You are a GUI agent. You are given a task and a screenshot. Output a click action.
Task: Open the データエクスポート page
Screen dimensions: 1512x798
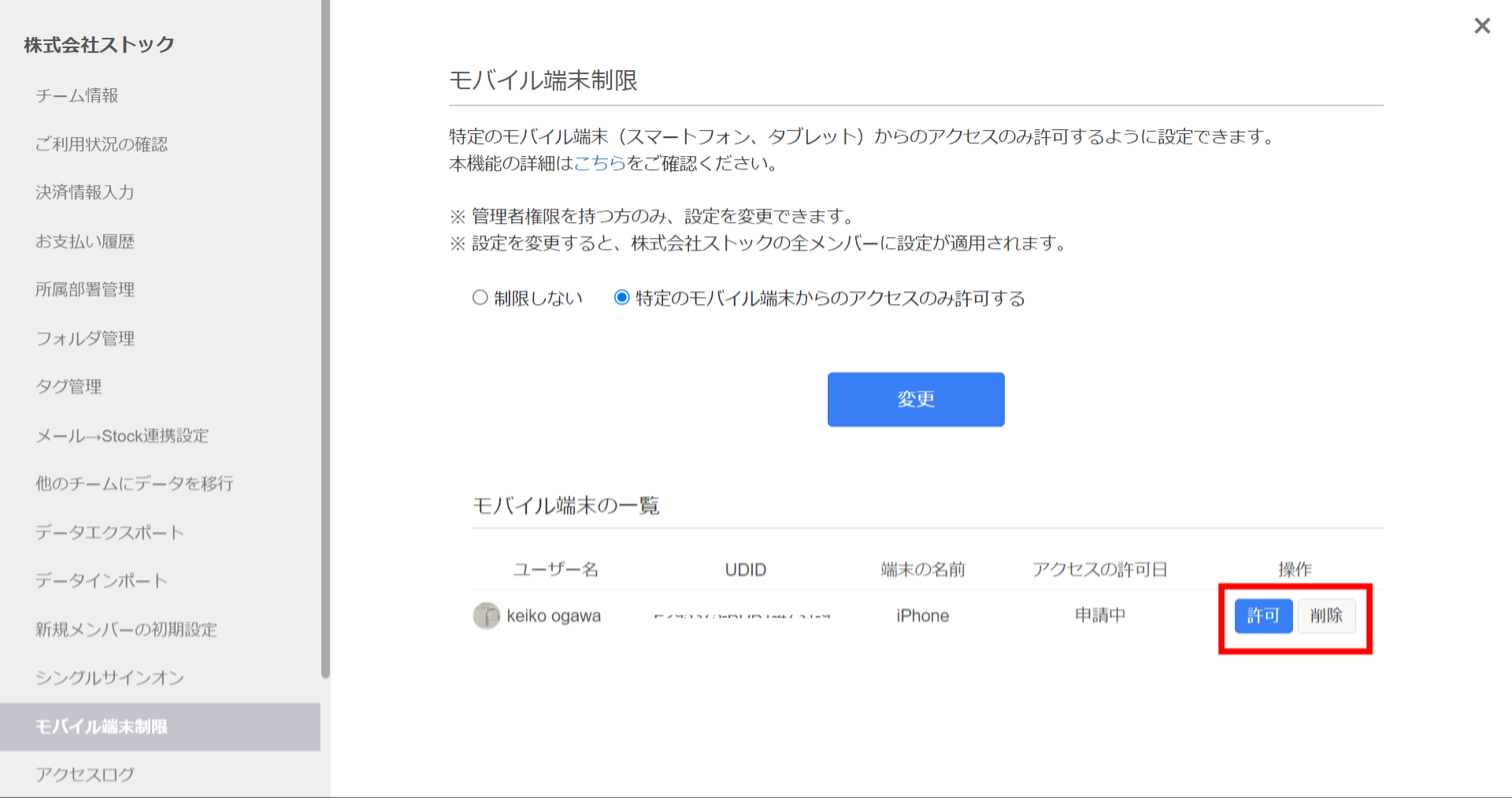coord(109,532)
